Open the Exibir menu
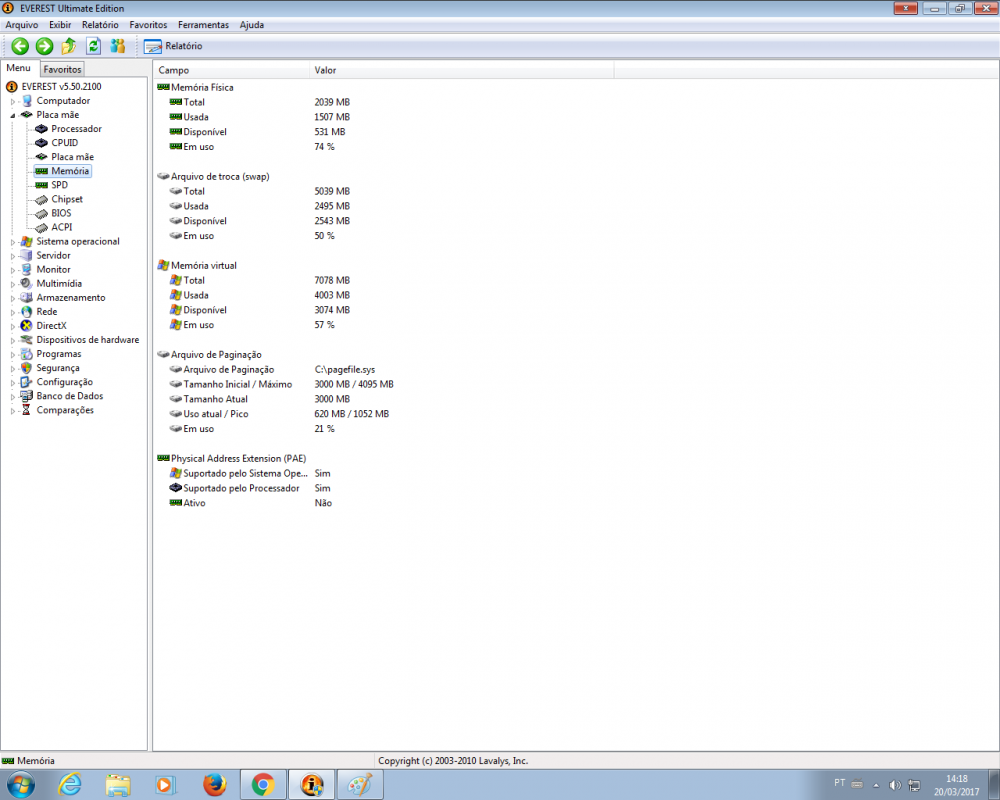 [x=60, y=24]
